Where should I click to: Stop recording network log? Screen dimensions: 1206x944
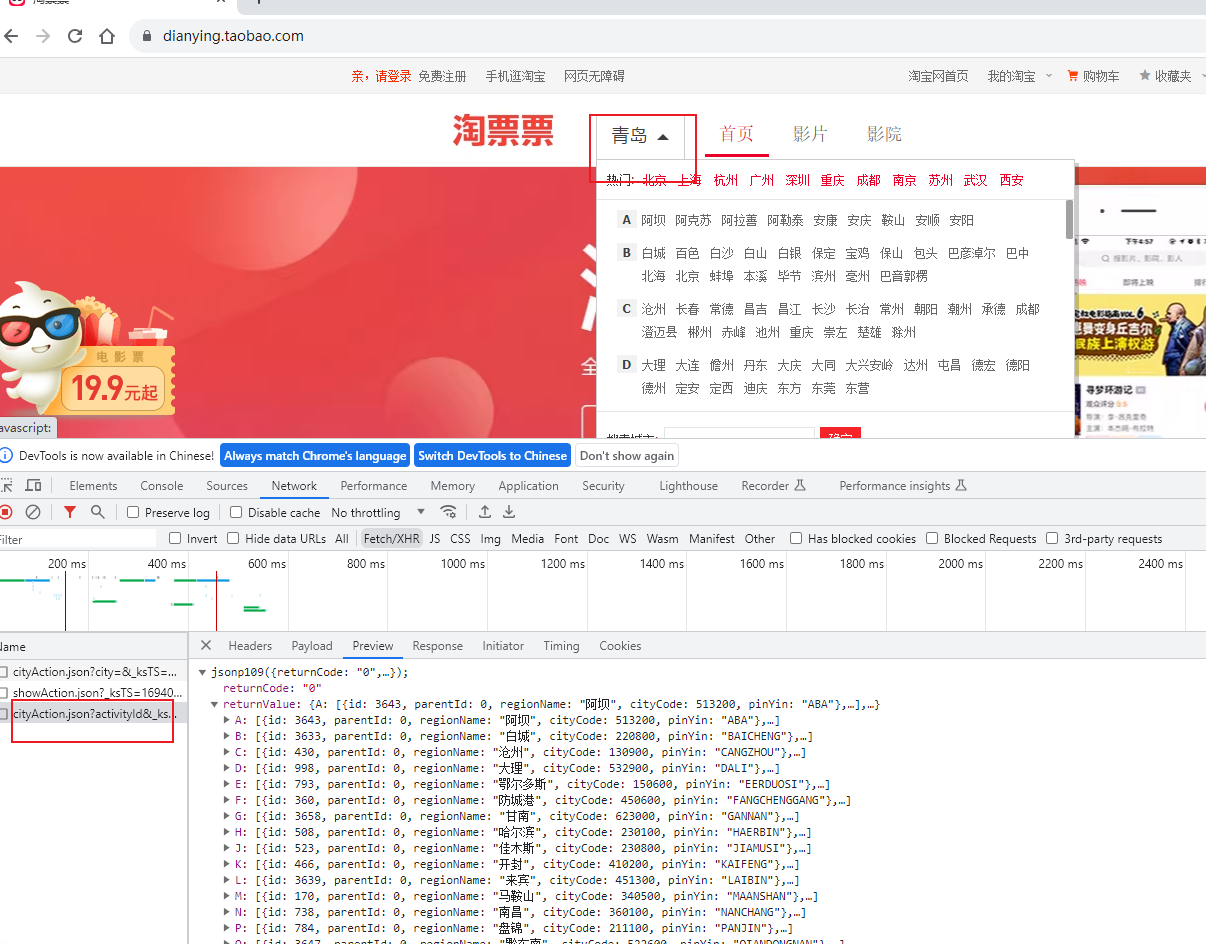[x=8, y=512]
